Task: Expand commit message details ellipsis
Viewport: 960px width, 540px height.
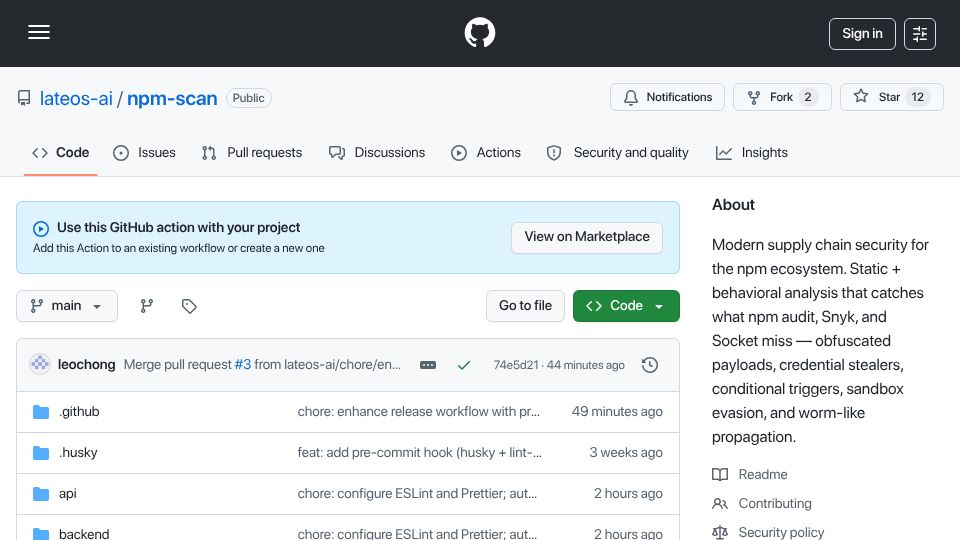Action: click(x=428, y=365)
